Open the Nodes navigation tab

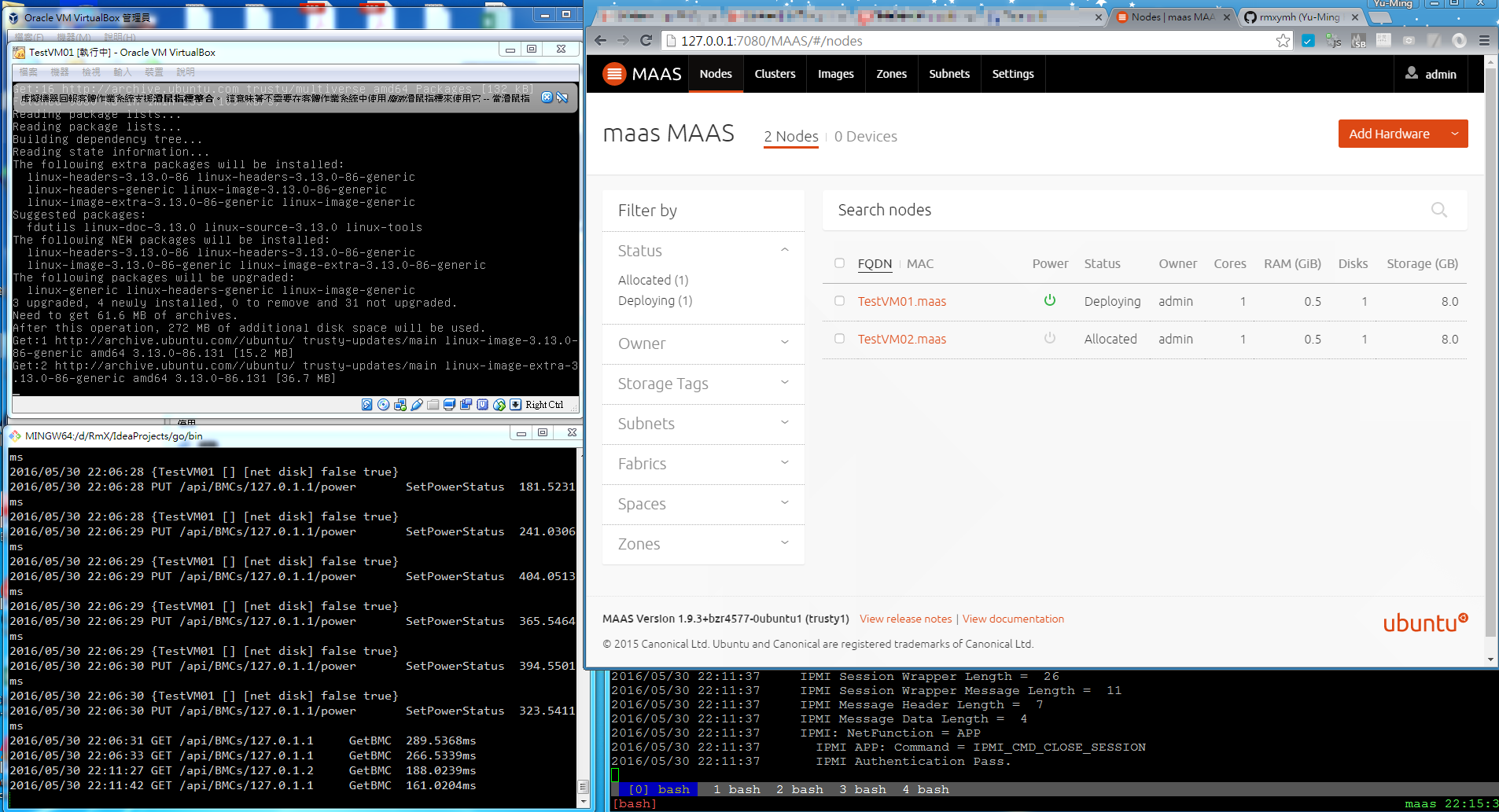716,74
